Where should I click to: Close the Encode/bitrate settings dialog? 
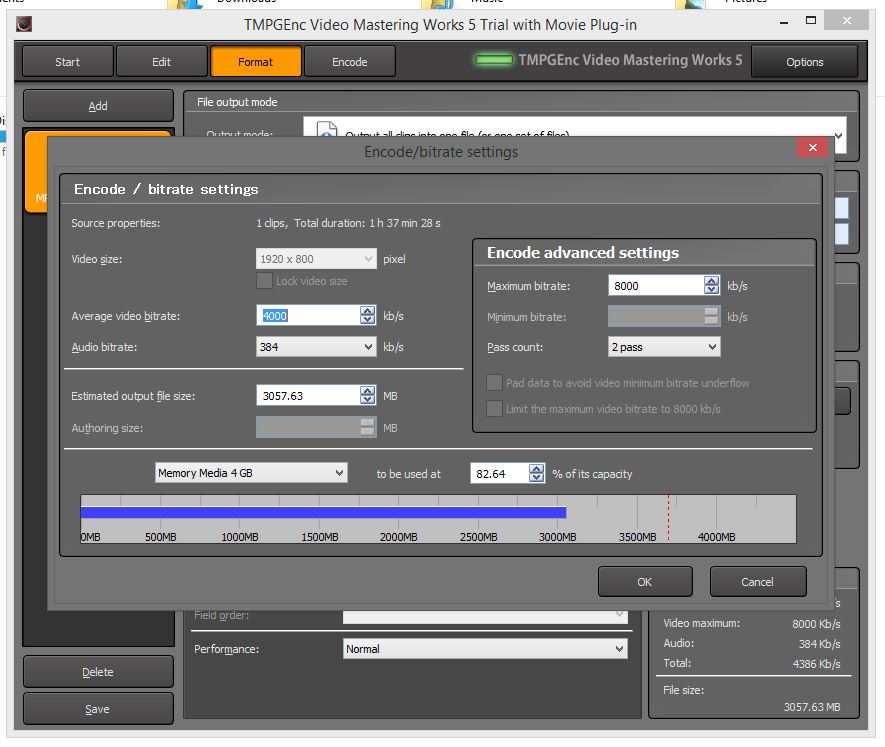pos(812,147)
